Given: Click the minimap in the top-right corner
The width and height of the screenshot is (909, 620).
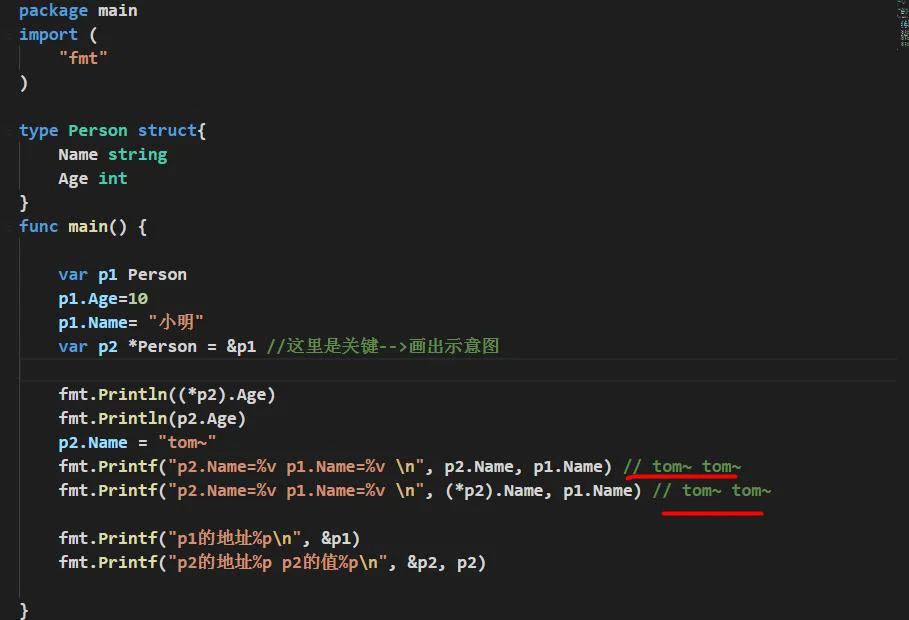Looking at the screenshot, I should click(903, 23).
